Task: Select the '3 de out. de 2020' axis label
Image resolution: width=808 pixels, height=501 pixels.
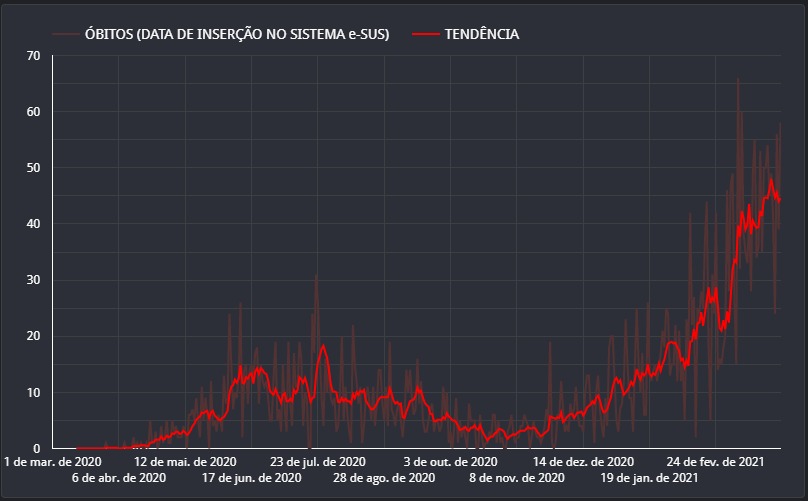Action: [x=450, y=462]
